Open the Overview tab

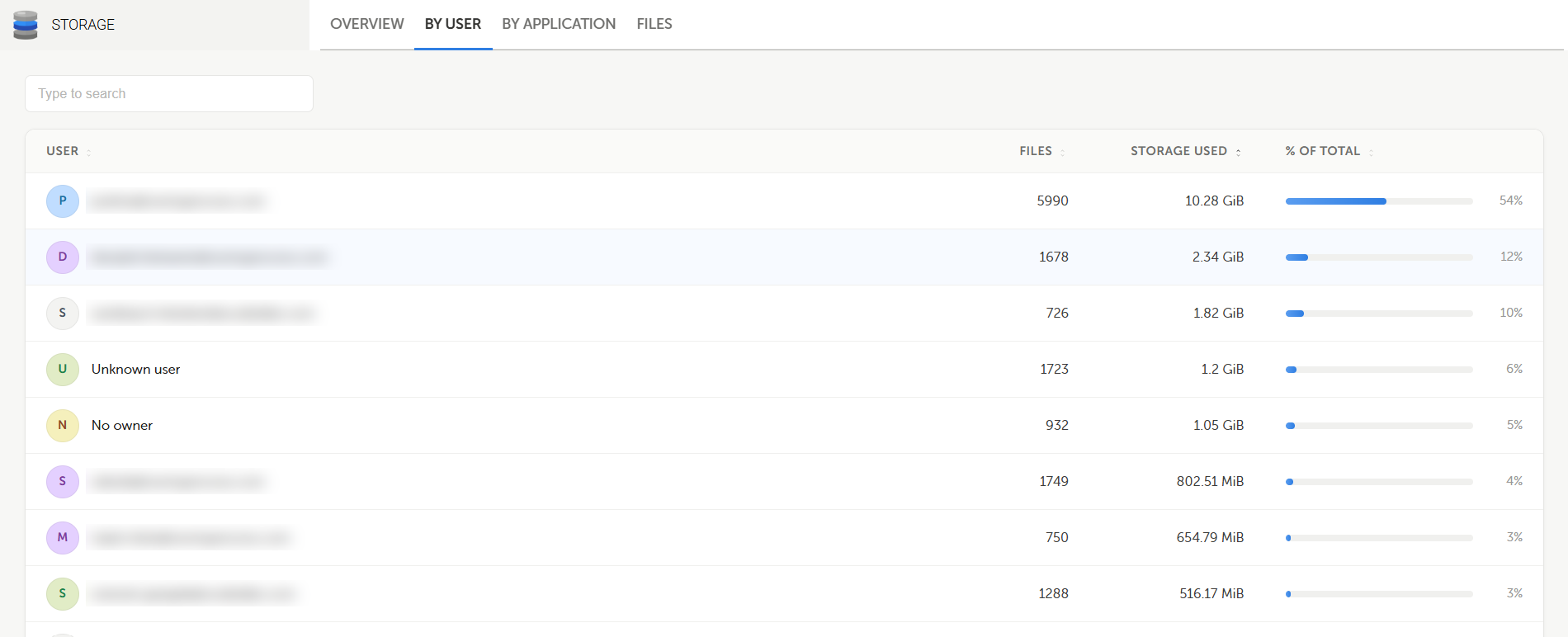point(367,24)
